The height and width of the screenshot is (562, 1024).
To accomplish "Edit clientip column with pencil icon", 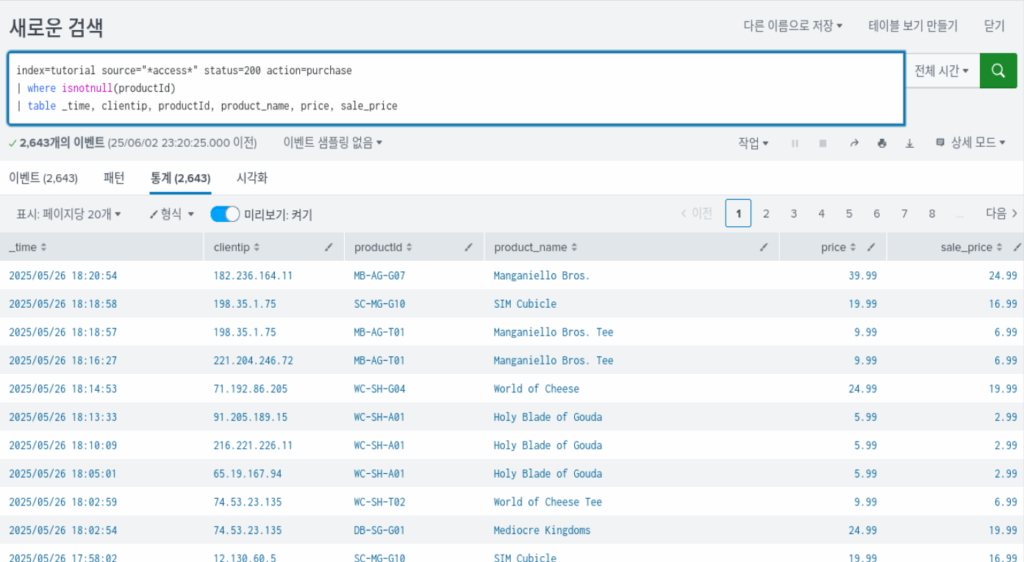I will point(328,247).
